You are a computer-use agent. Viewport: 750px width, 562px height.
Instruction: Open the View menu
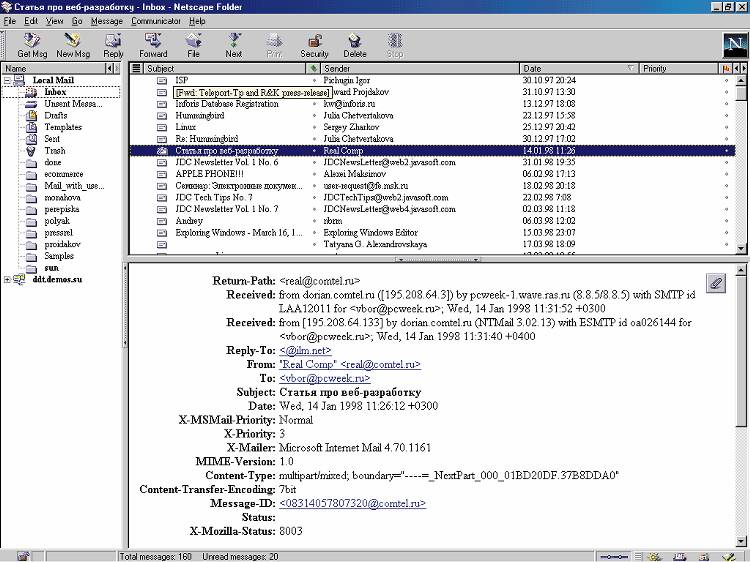(55, 21)
